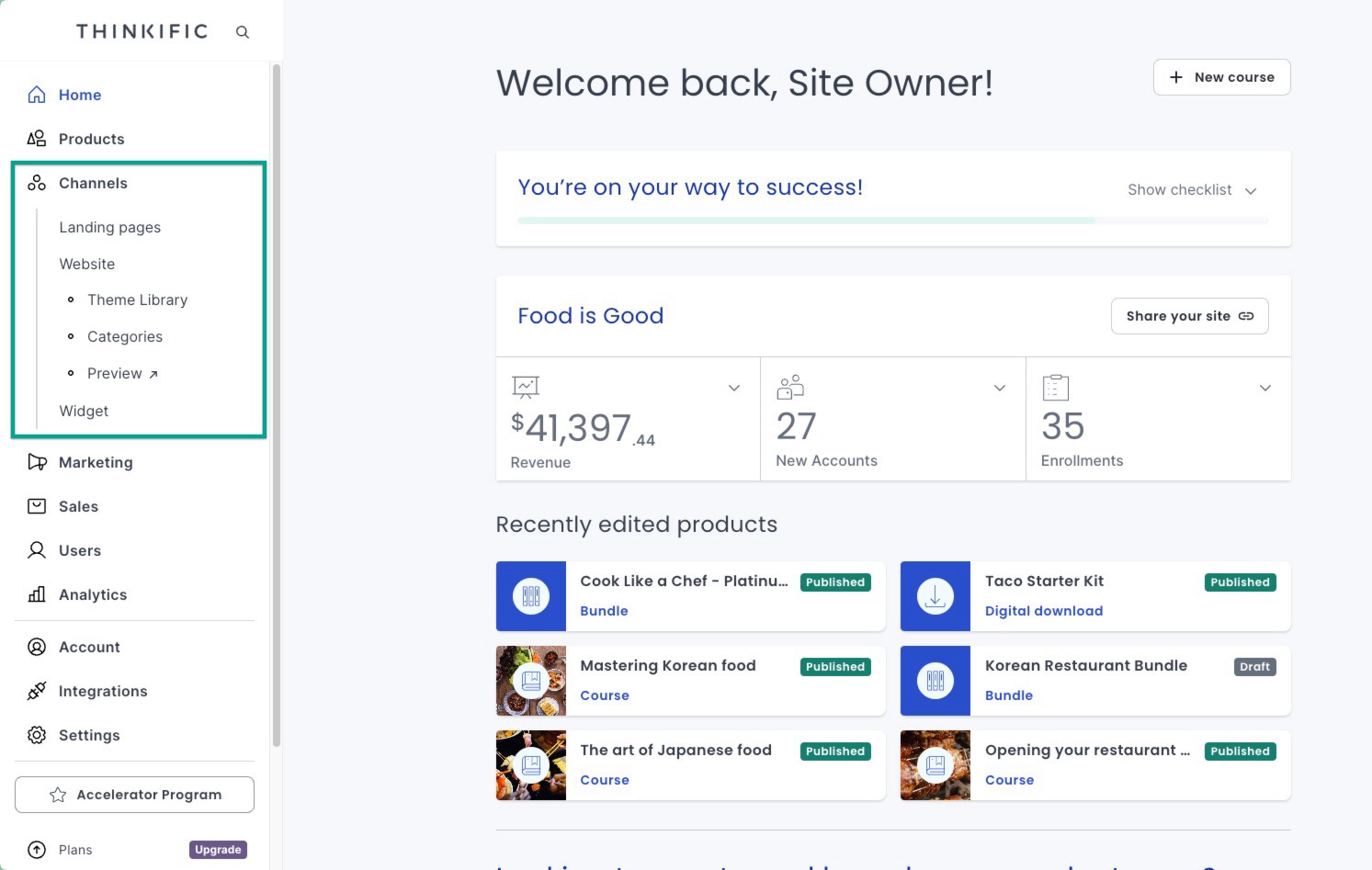Select the Home icon in sidebar

pyautogui.click(x=37, y=94)
